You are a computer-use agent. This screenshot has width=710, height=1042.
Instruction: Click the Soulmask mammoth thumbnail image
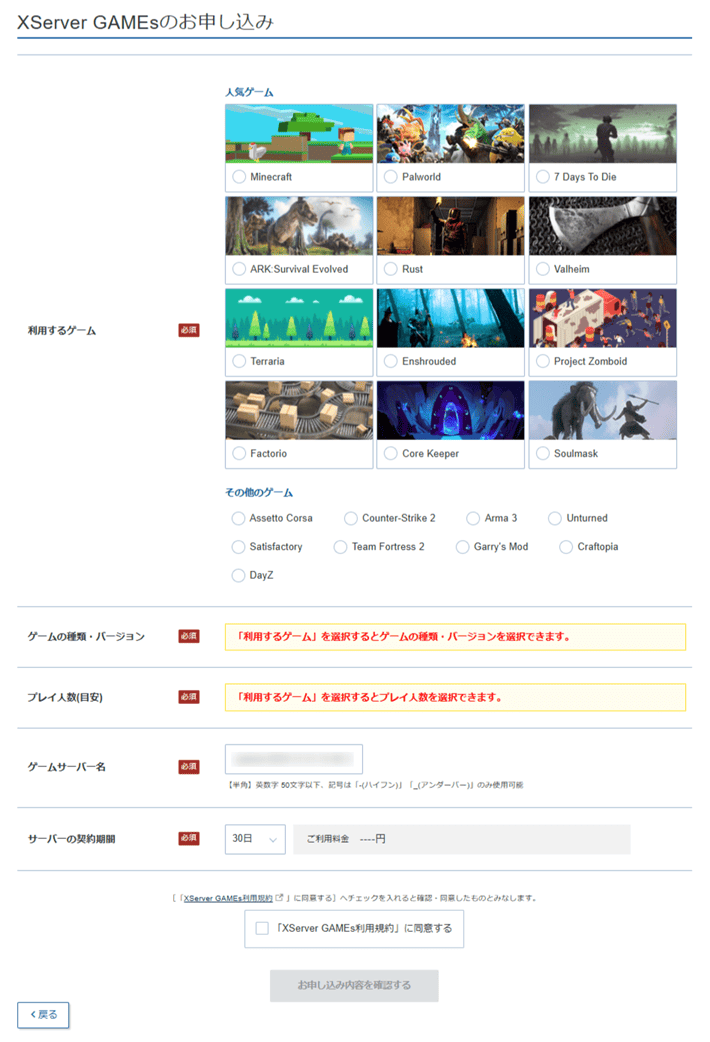click(603, 410)
